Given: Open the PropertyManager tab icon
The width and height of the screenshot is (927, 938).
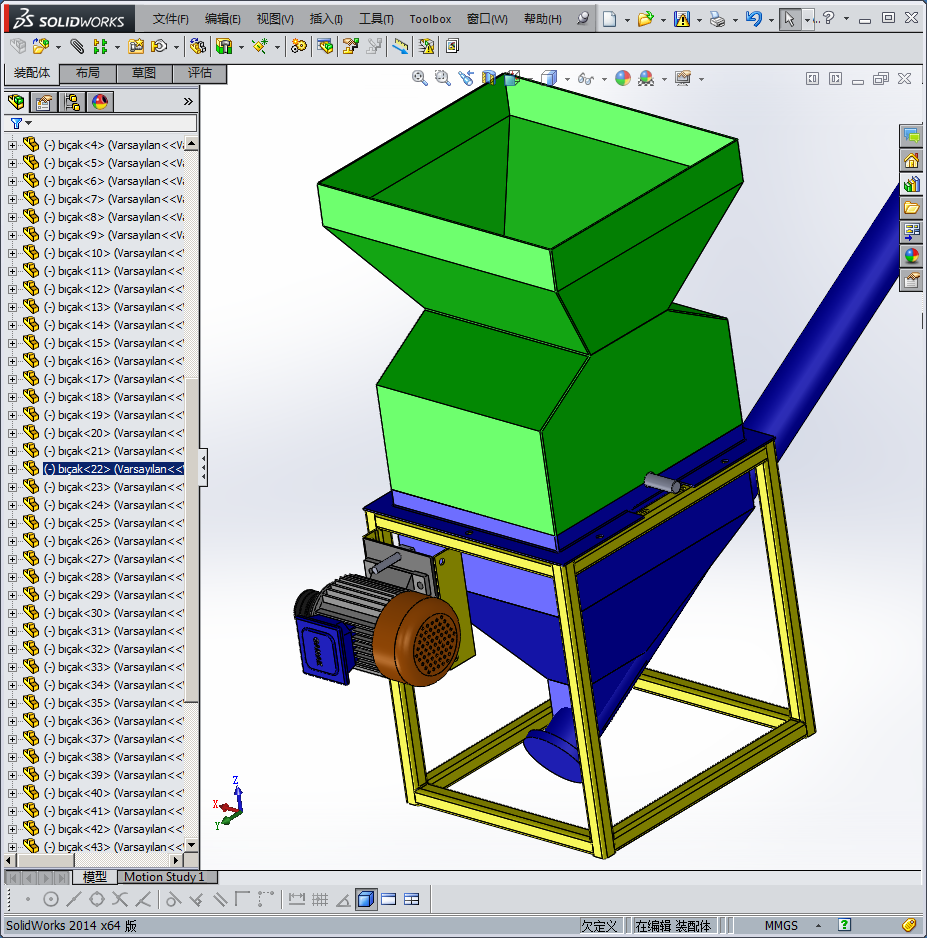Looking at the screenshot, I should tap(44, 102).
